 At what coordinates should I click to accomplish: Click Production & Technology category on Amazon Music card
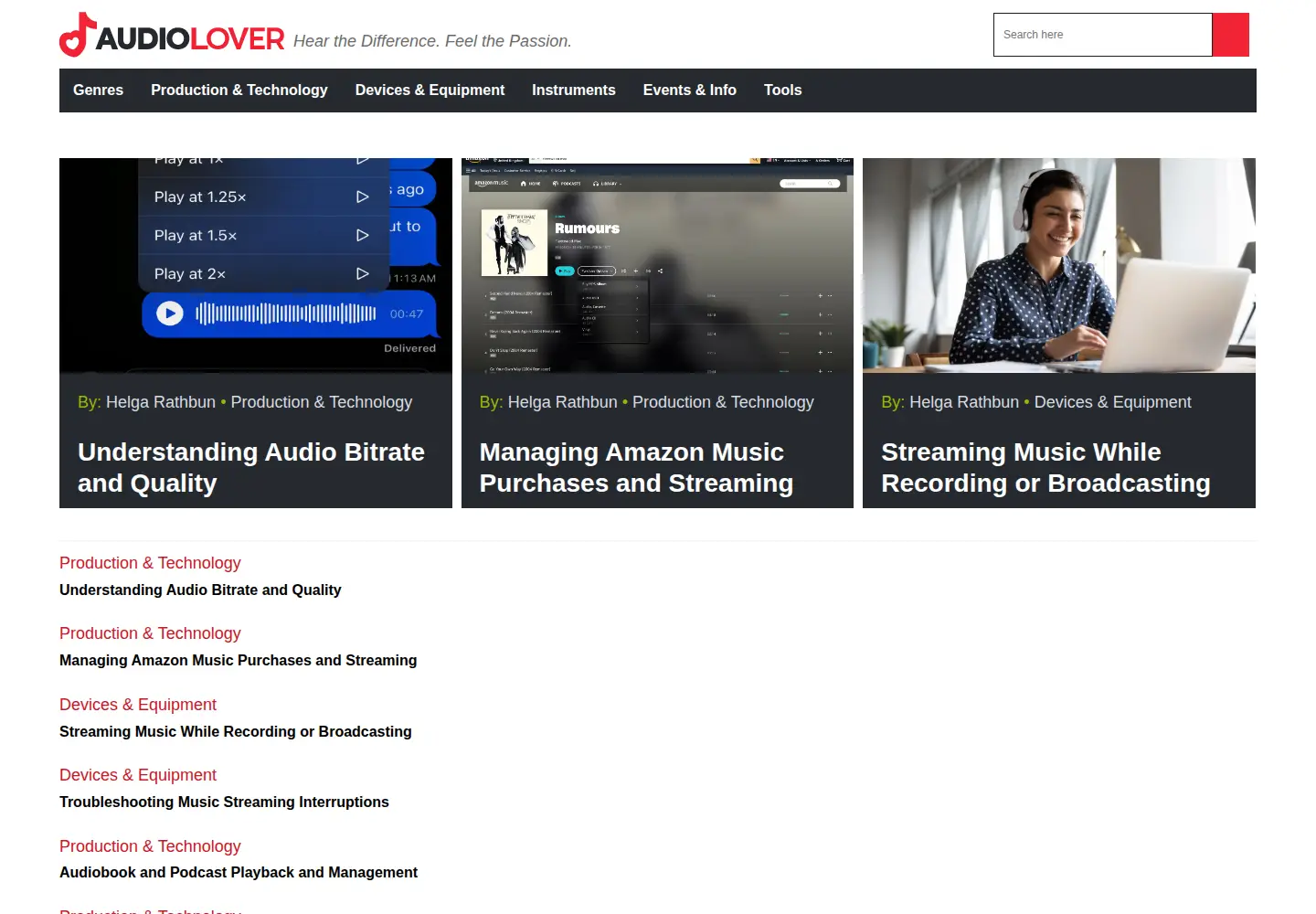(x=723, y=402)
